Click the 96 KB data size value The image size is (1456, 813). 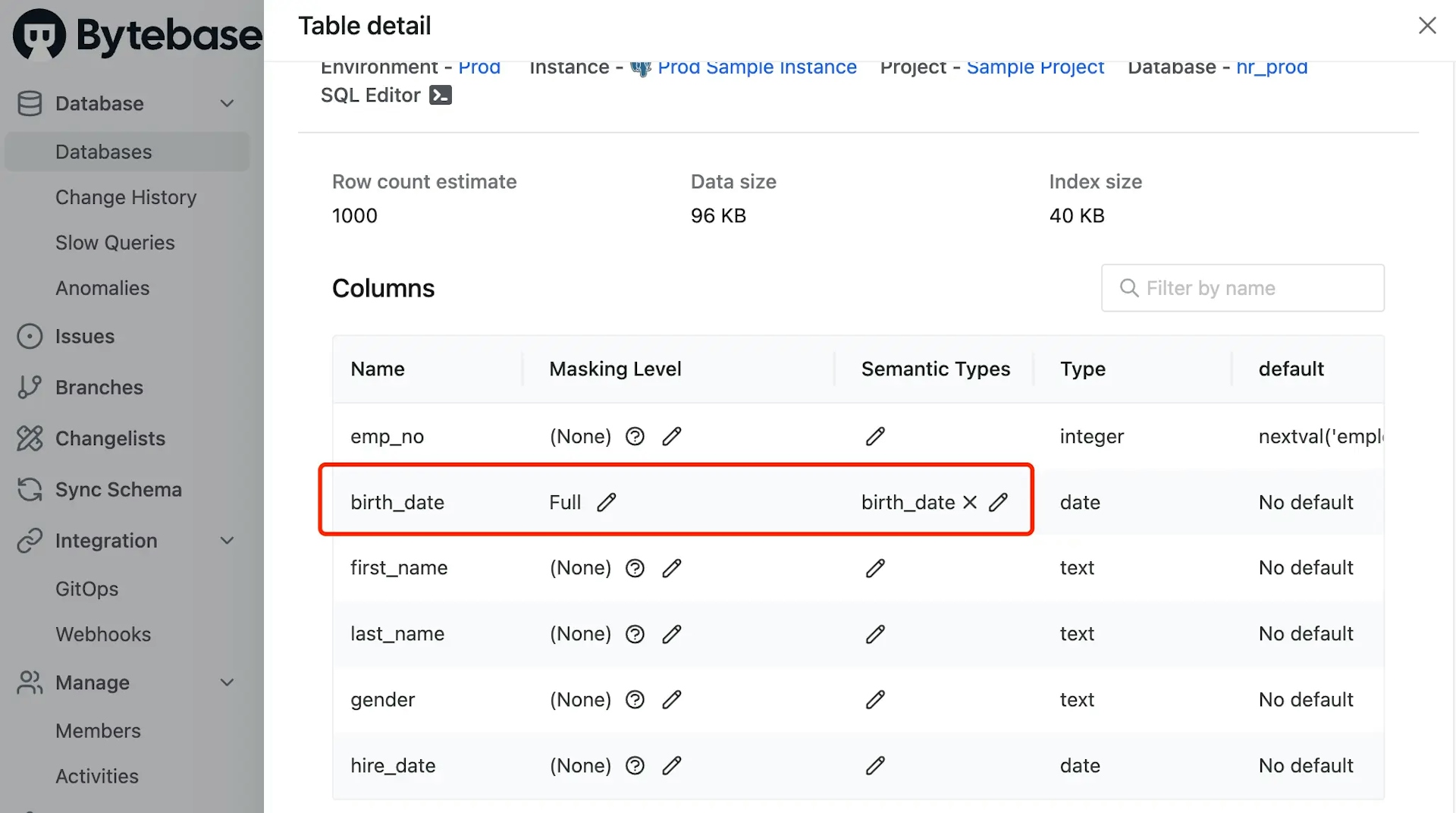[718, 216]
